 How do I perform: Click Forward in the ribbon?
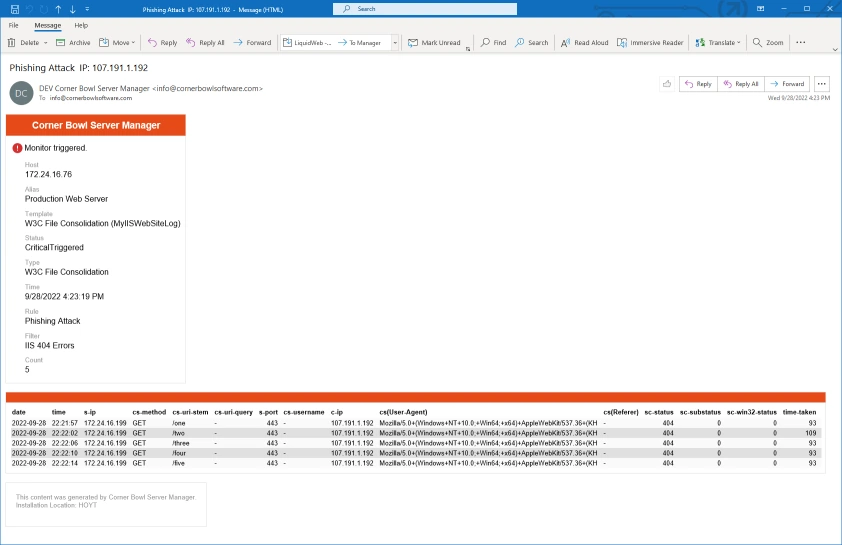point(252,42)
